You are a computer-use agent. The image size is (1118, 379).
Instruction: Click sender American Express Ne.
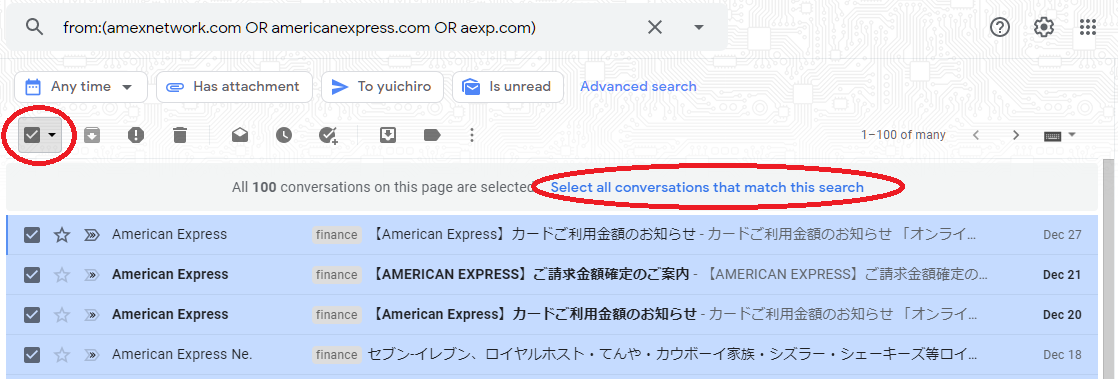183,354
